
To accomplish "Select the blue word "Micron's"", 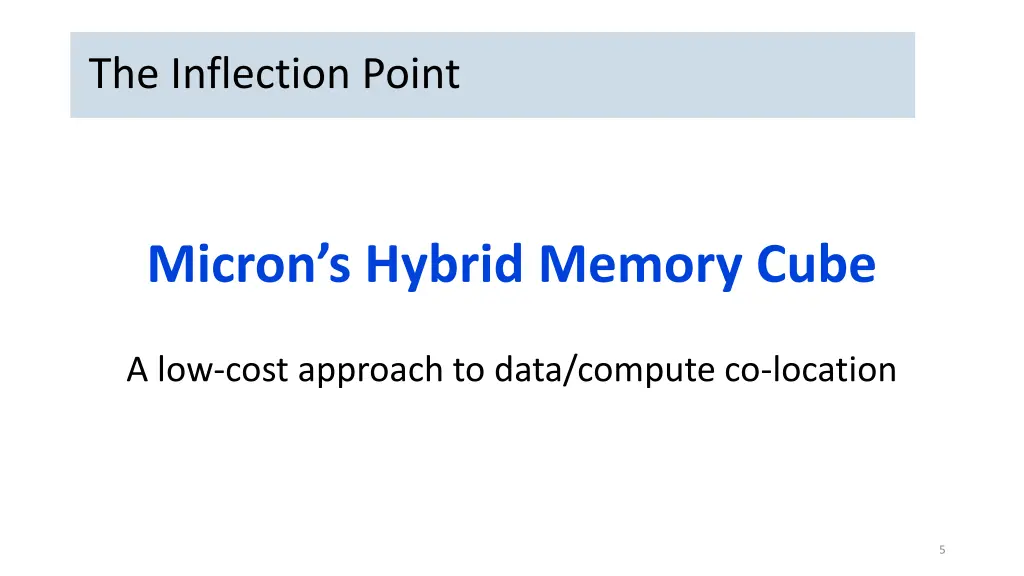I will click(x=249, y=264).
